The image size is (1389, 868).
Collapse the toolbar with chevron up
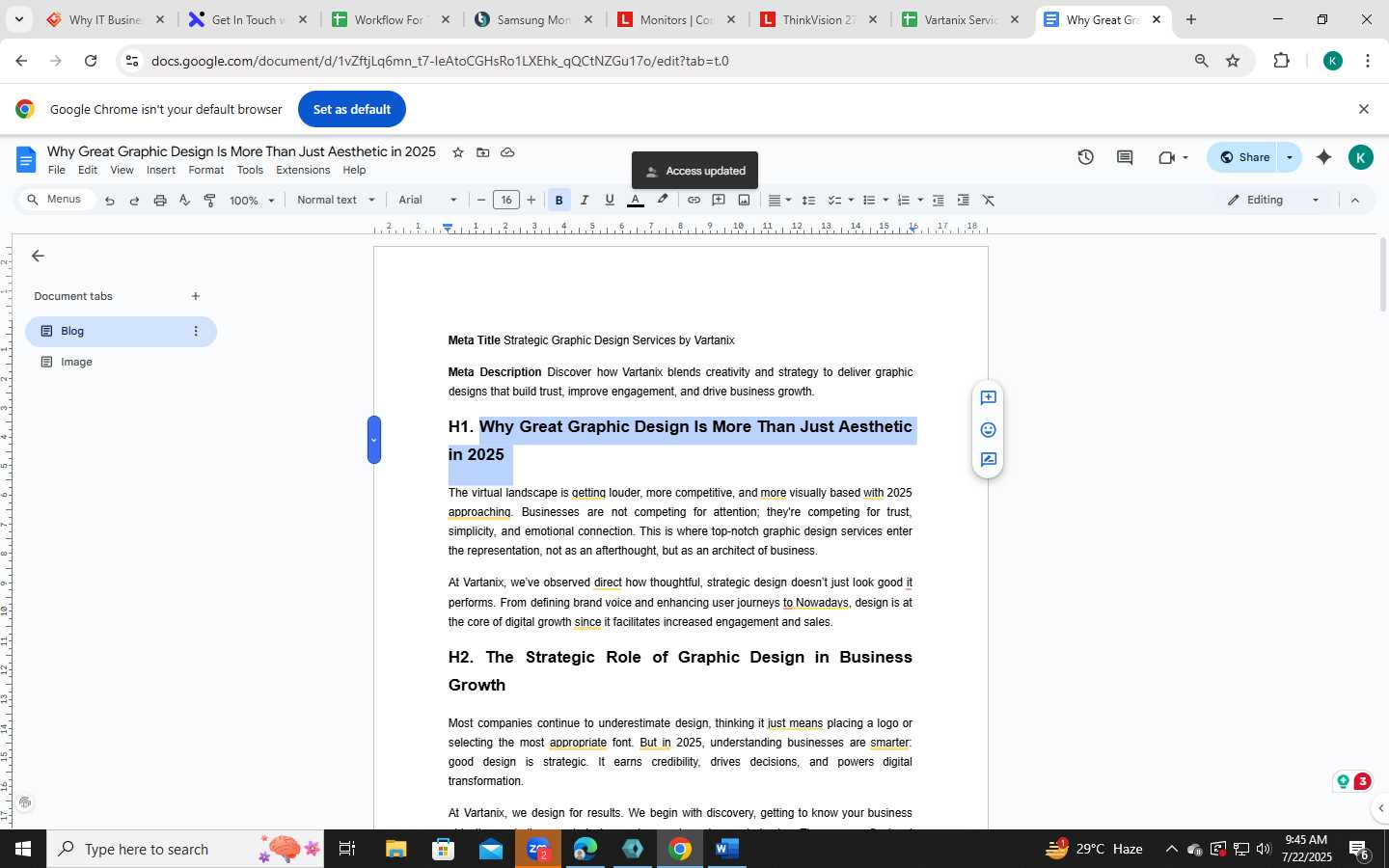pyautogui.click(x=1354, y=201)
